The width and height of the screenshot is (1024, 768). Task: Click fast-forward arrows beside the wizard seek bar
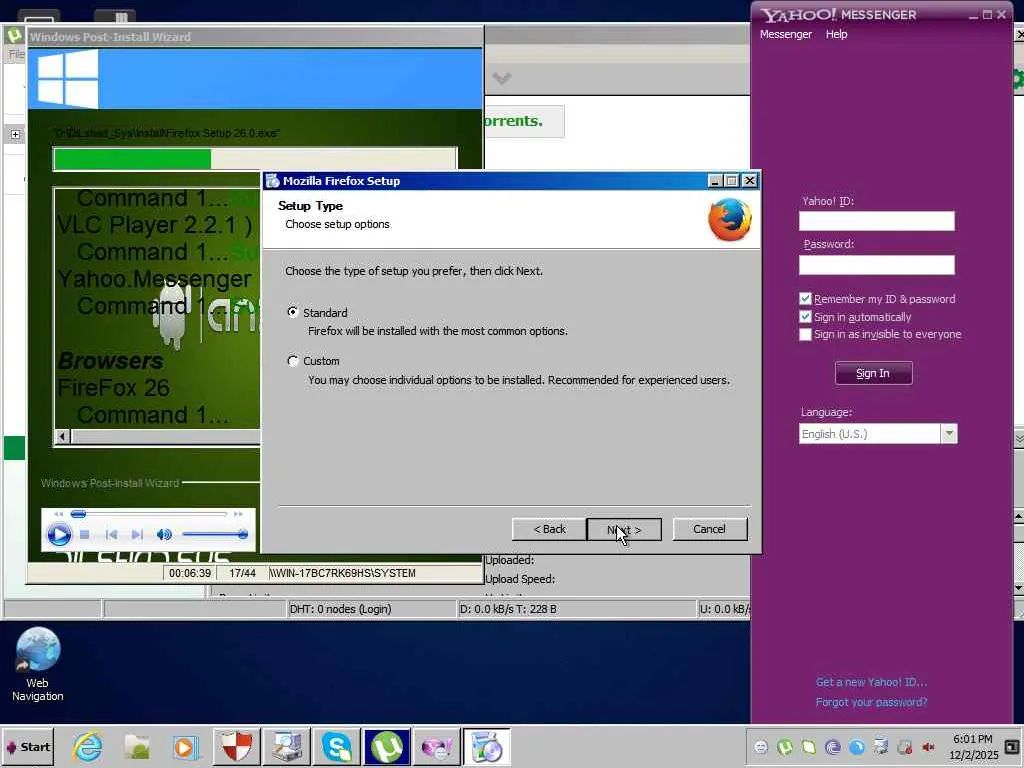(x=238, y=514)
